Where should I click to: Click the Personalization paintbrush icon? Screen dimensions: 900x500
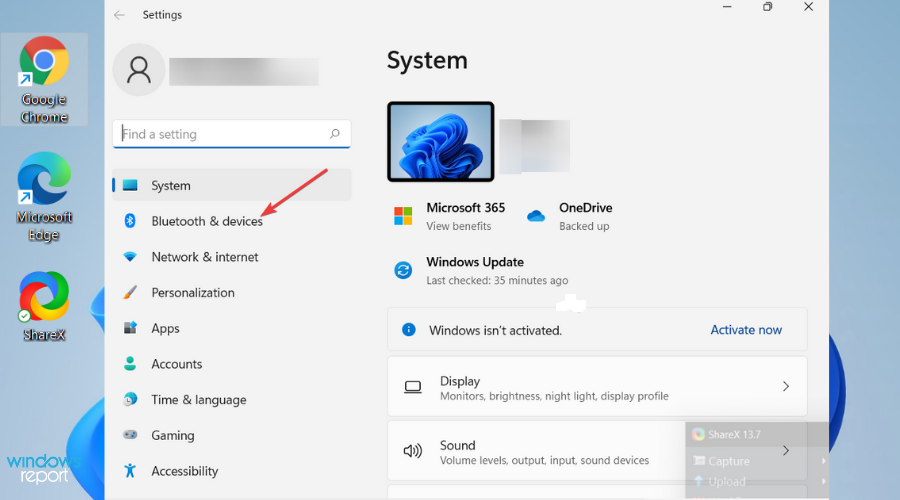coord(130,293)
